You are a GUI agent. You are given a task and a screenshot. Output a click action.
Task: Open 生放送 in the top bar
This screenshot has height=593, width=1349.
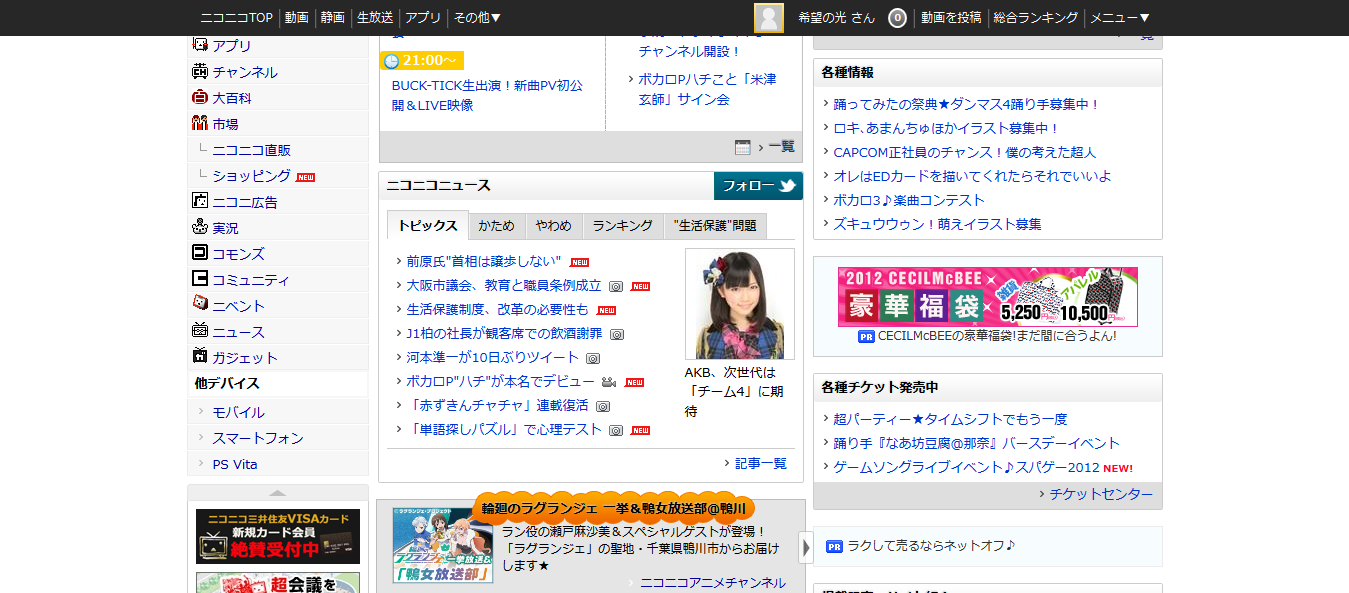(x=375, y=18)
